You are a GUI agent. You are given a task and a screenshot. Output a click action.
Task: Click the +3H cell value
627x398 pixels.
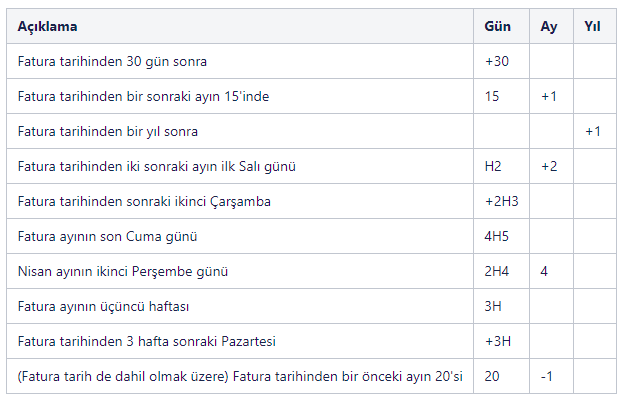point(498,341)
